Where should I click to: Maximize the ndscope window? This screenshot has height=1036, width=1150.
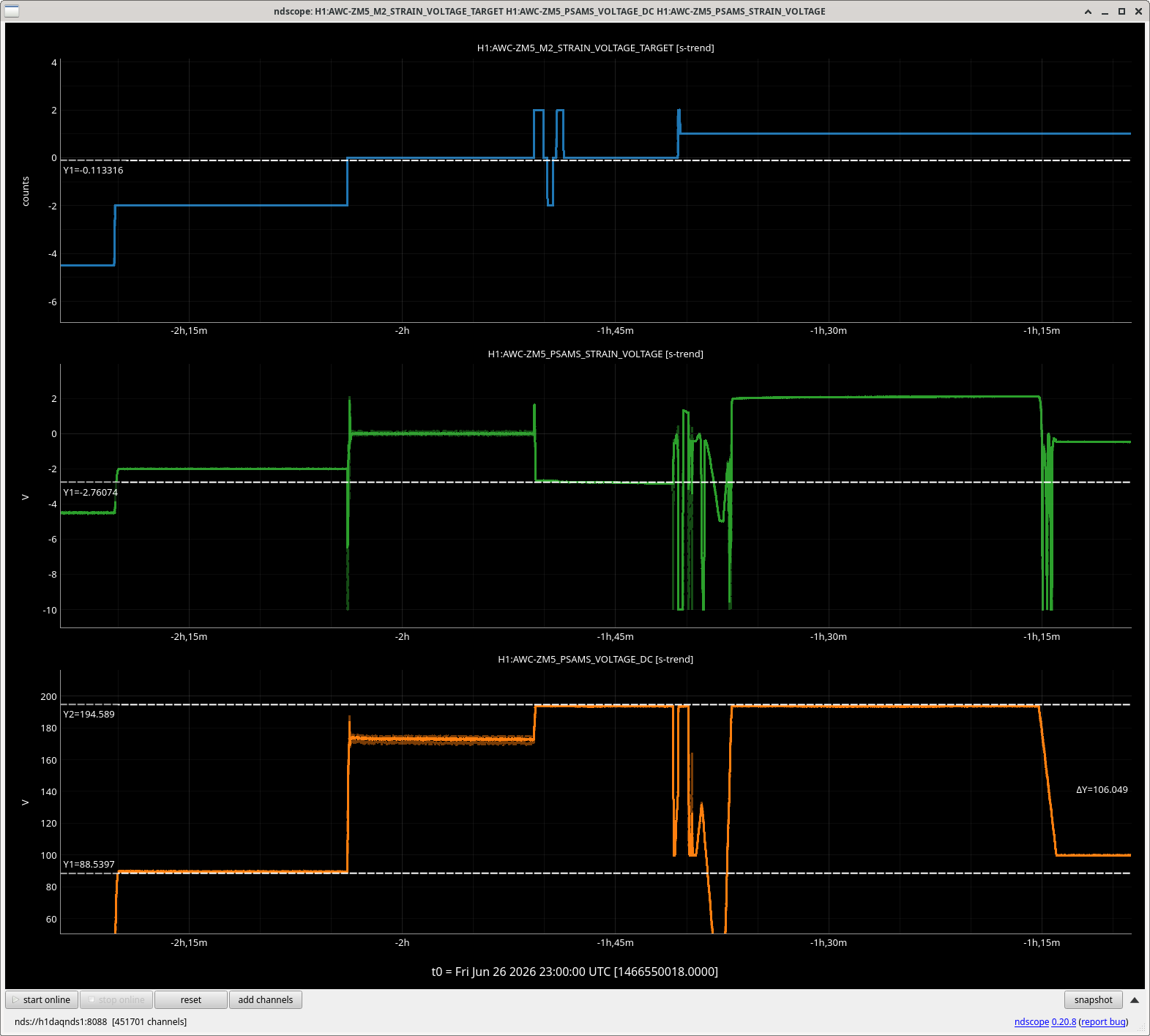point(1121,11)
